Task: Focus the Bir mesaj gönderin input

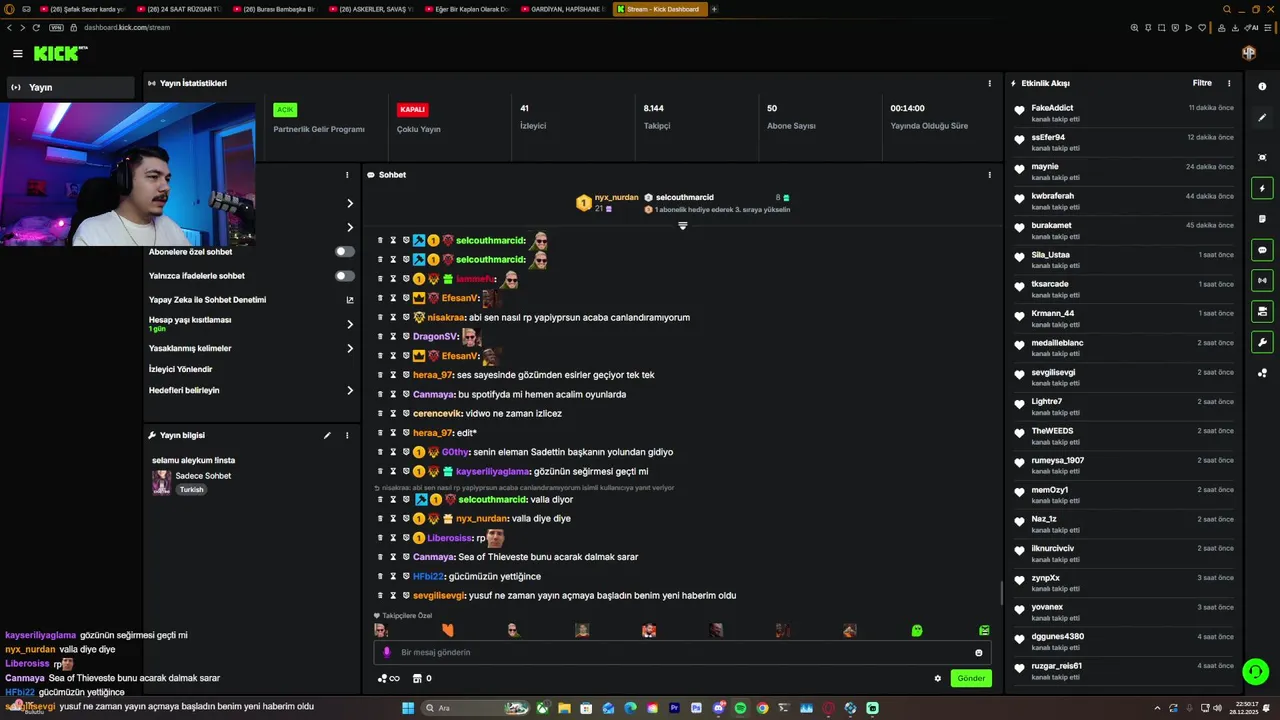Action: point(682,652)
